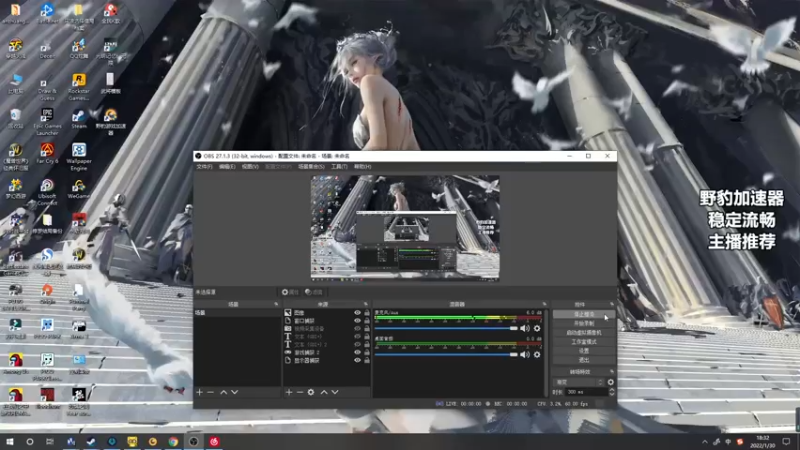Pop out the Controls dock panel
Image resolution: width=800 pixels, height=450 pixels.
[x=611, y=304]
